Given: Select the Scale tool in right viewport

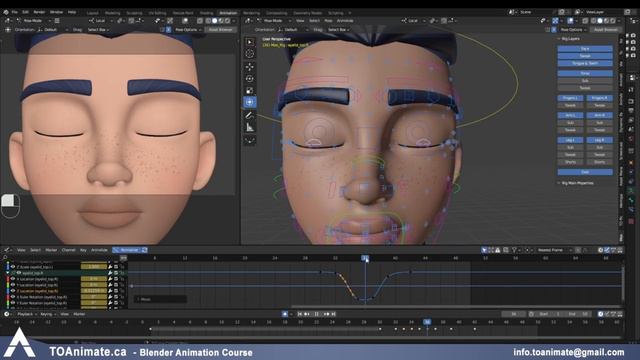Looking at the screenshot, I should tap(250, 90).
